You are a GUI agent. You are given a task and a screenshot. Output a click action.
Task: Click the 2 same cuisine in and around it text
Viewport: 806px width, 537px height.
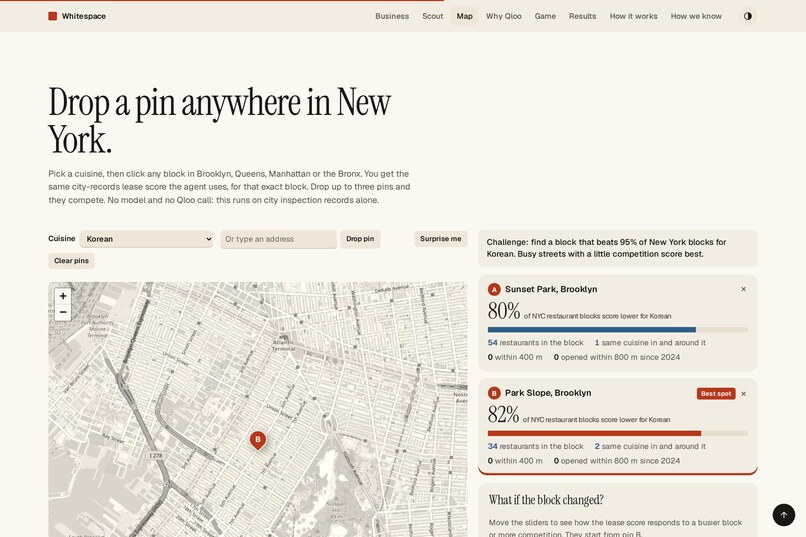650,447
